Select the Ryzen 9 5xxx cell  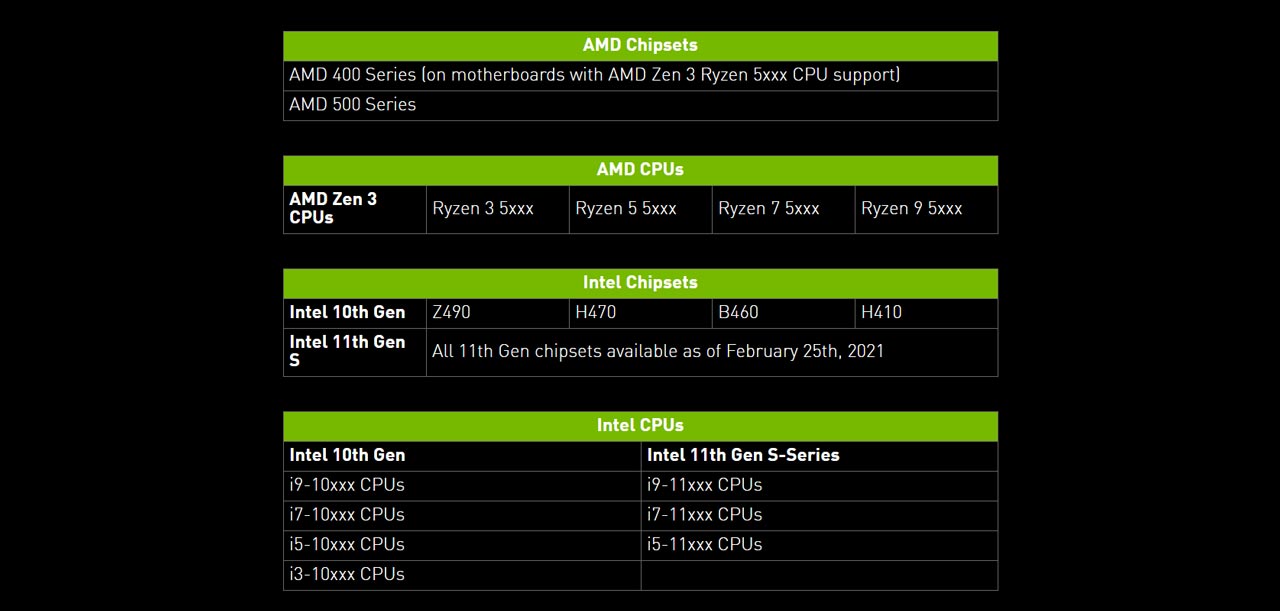[x=912, y=208]
